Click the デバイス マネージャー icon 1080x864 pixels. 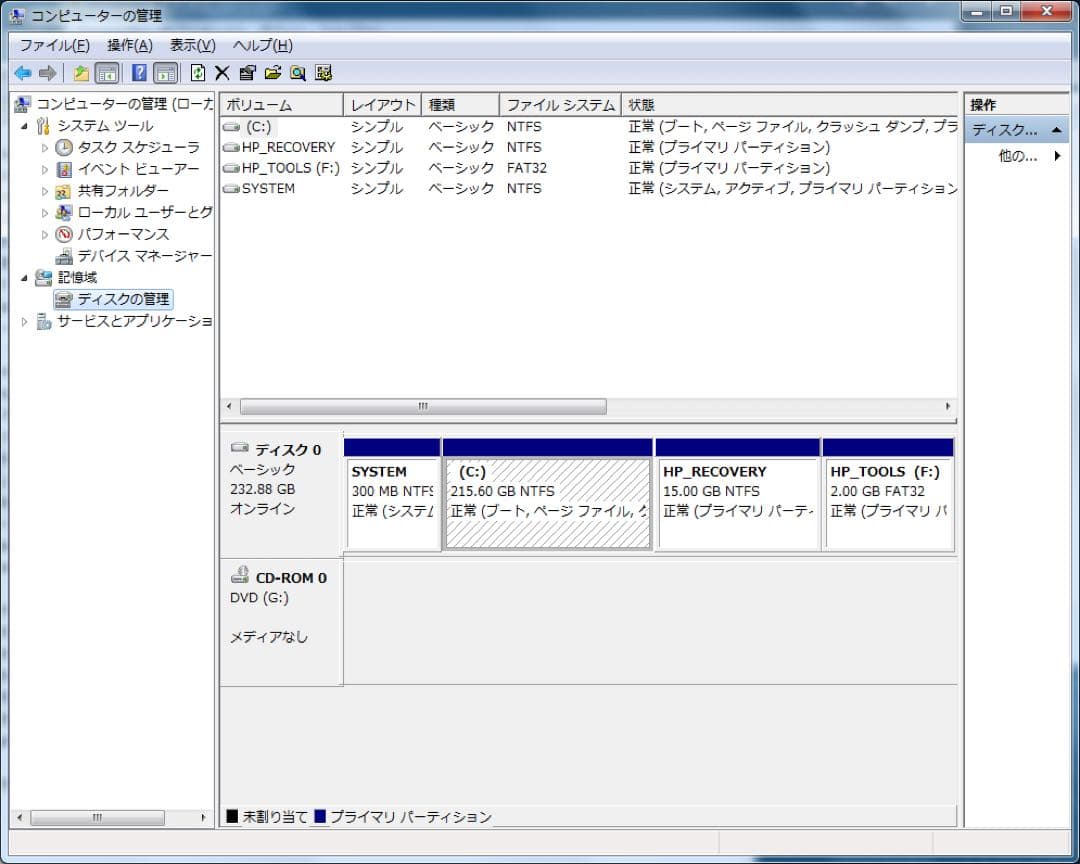tap(64, 256)
